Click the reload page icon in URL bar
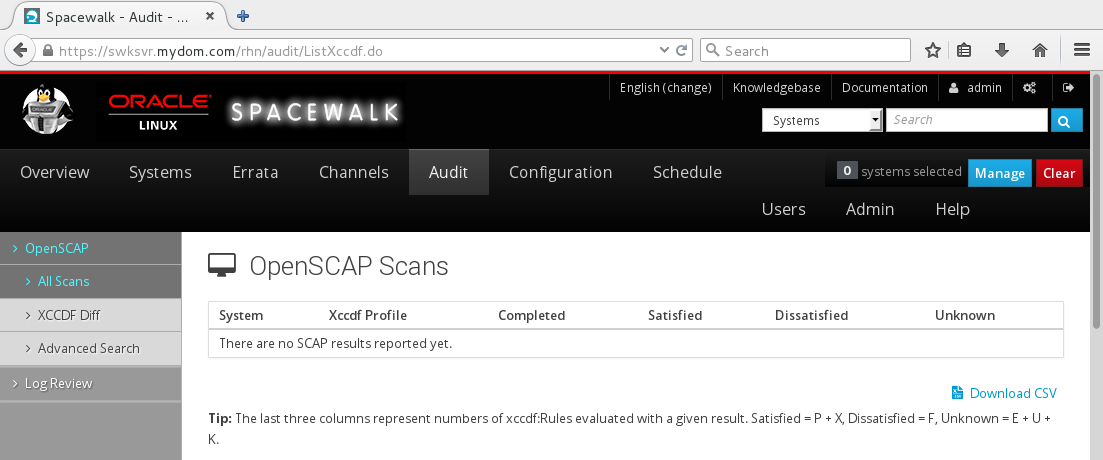This screenshot has height=460, width=1103. tap(682, 51)
